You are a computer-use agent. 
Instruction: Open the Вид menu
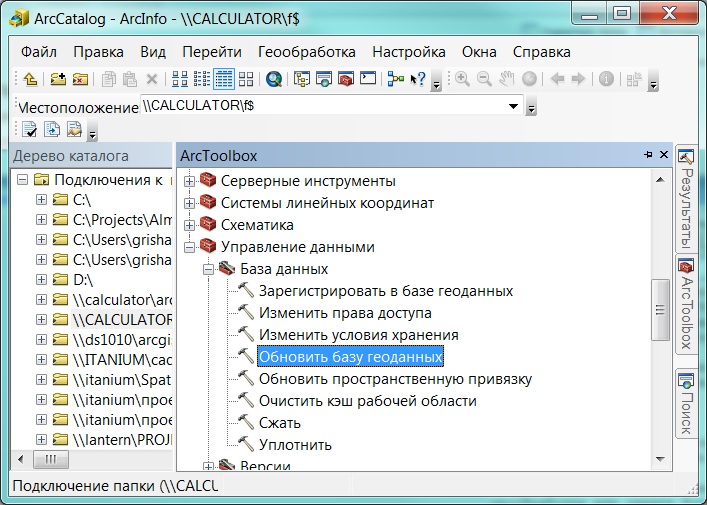click(153, 52)
